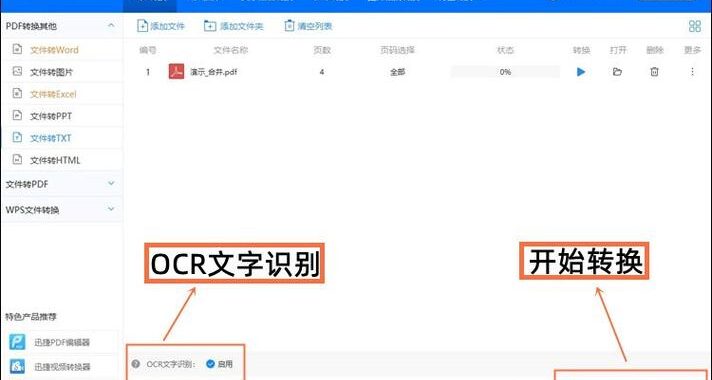Click row number 1
Image resolution: width=712 pixels, height=380 pixels.
coord(148,72)
